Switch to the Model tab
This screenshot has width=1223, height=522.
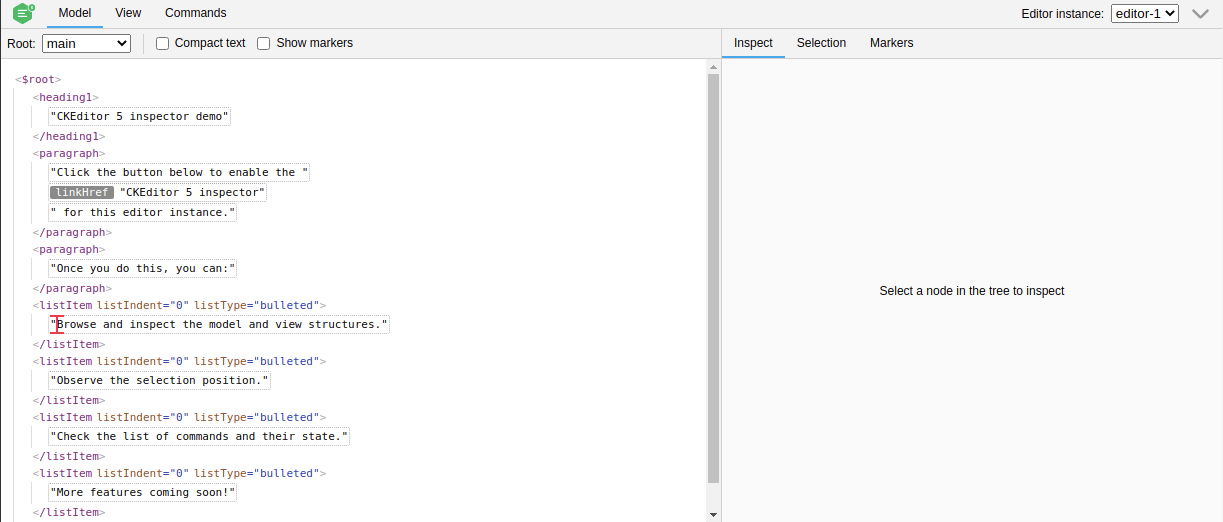pos(75,13)
